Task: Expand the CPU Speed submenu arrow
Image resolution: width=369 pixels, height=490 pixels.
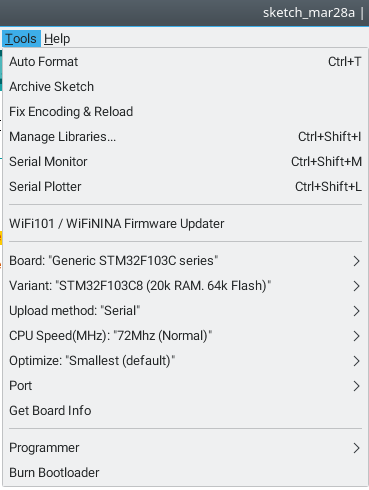Action: [x=356, y=336]
